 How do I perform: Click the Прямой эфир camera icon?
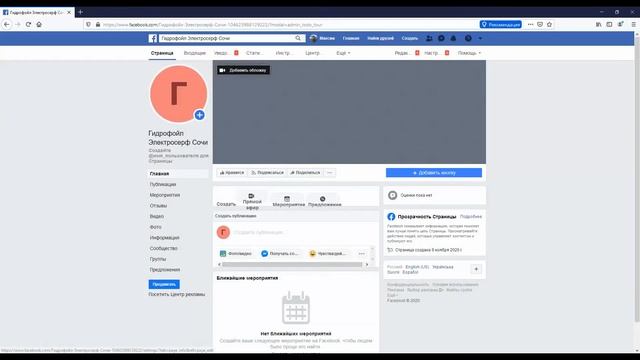pyautogui.click(x=251, y=196)
